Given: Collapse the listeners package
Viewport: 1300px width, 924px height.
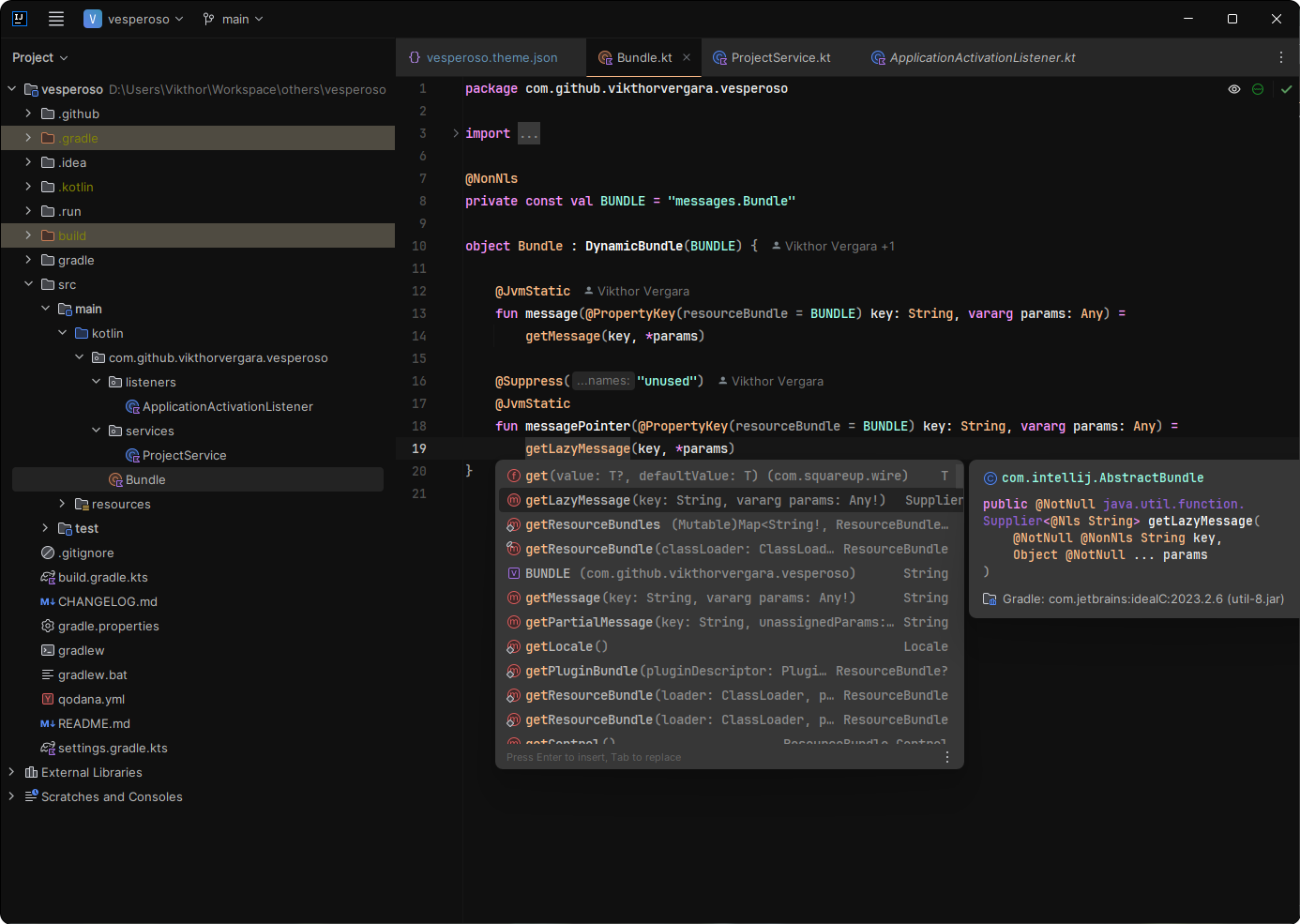Looking at the screenshot, I should tap(96, 382).
